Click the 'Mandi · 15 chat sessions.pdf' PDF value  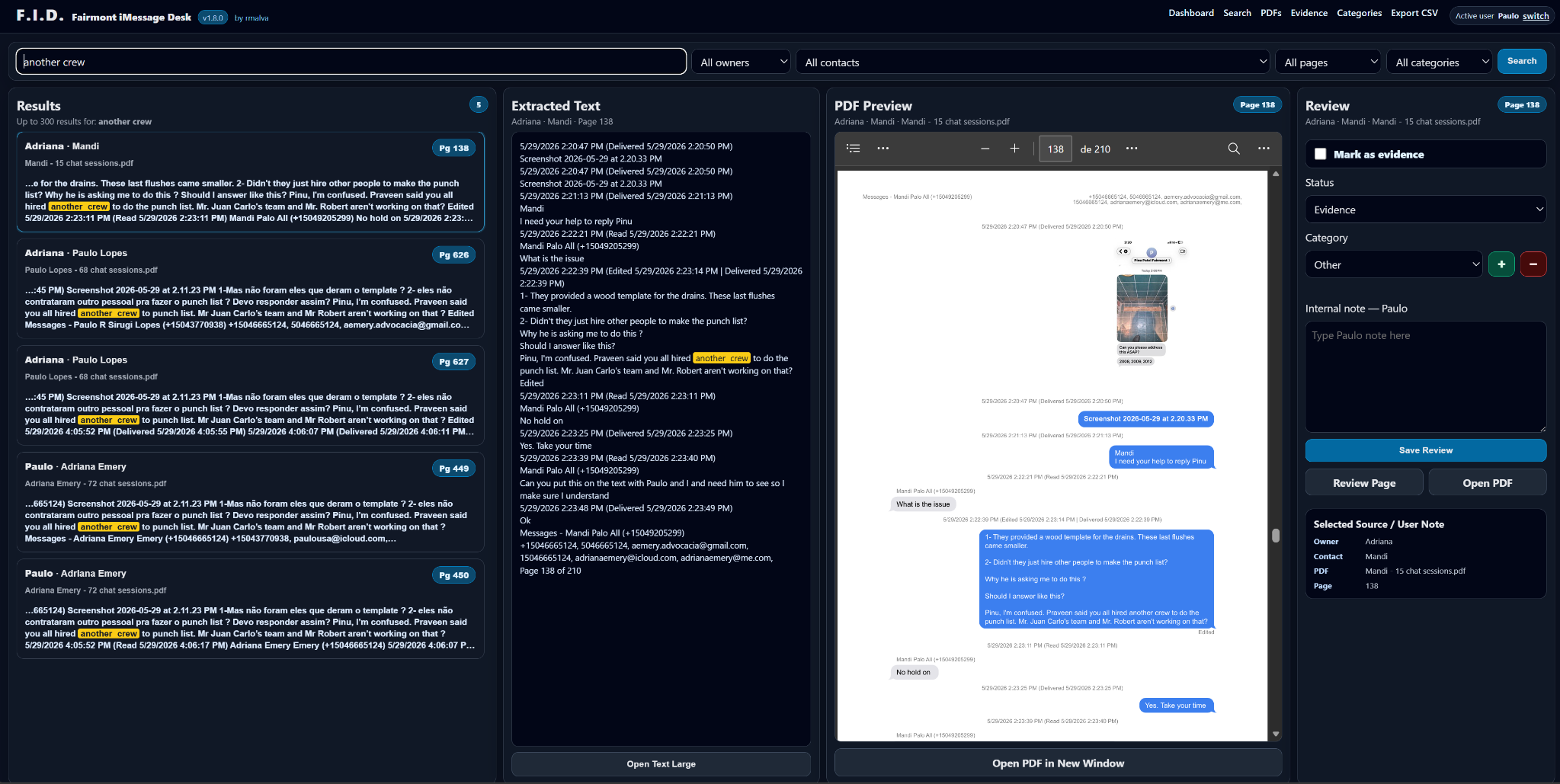[1415, 571]
